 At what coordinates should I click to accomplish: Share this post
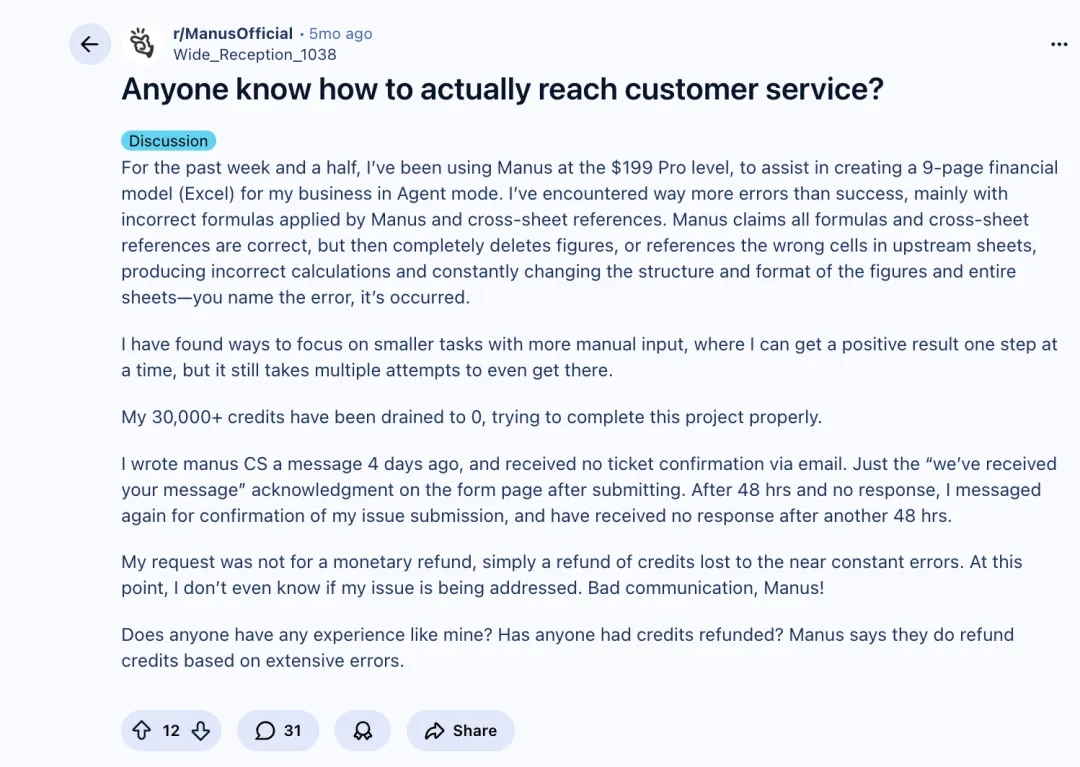pyautogui.click(x=461, y=731)
